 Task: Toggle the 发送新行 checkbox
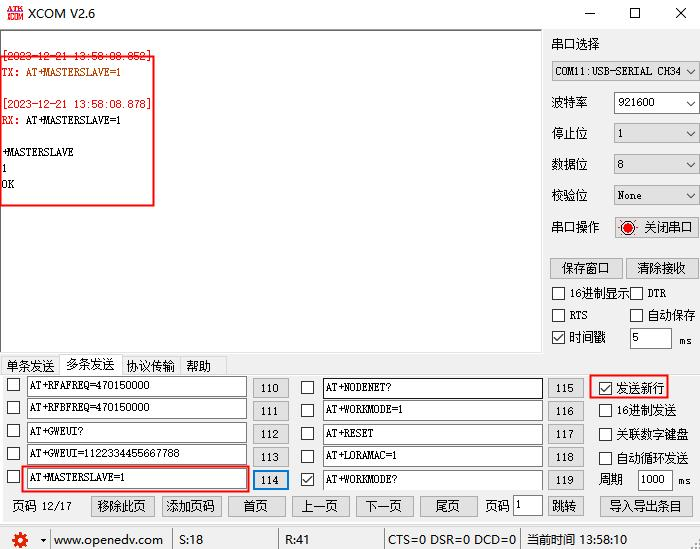coord(605,388)
